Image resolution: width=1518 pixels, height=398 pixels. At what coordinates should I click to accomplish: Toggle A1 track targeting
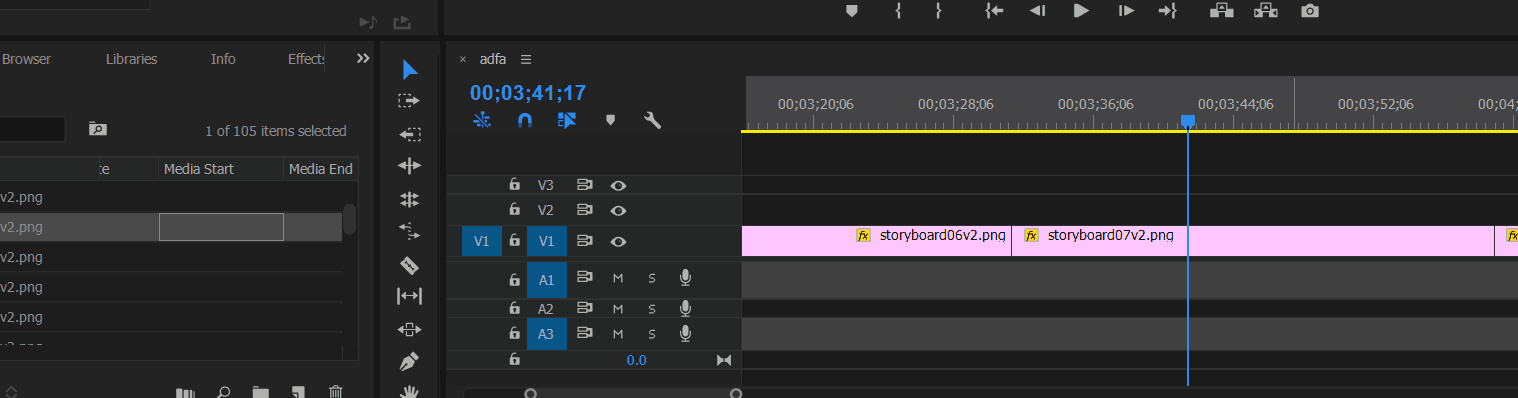(x=546, y=279)
